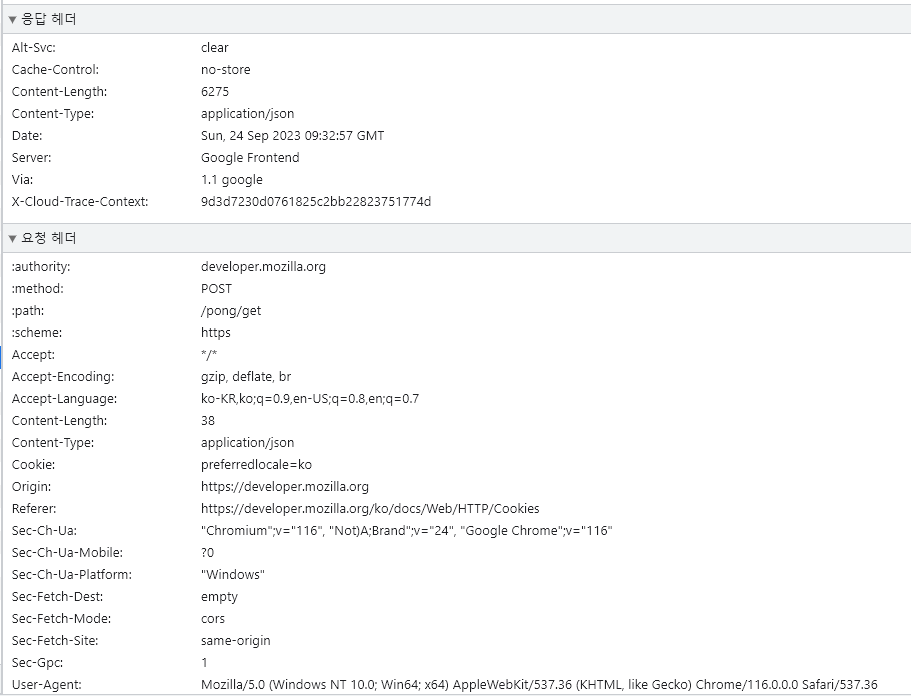
Task: Collapse the 응답 헤더 section triangle
Action: 12,20
